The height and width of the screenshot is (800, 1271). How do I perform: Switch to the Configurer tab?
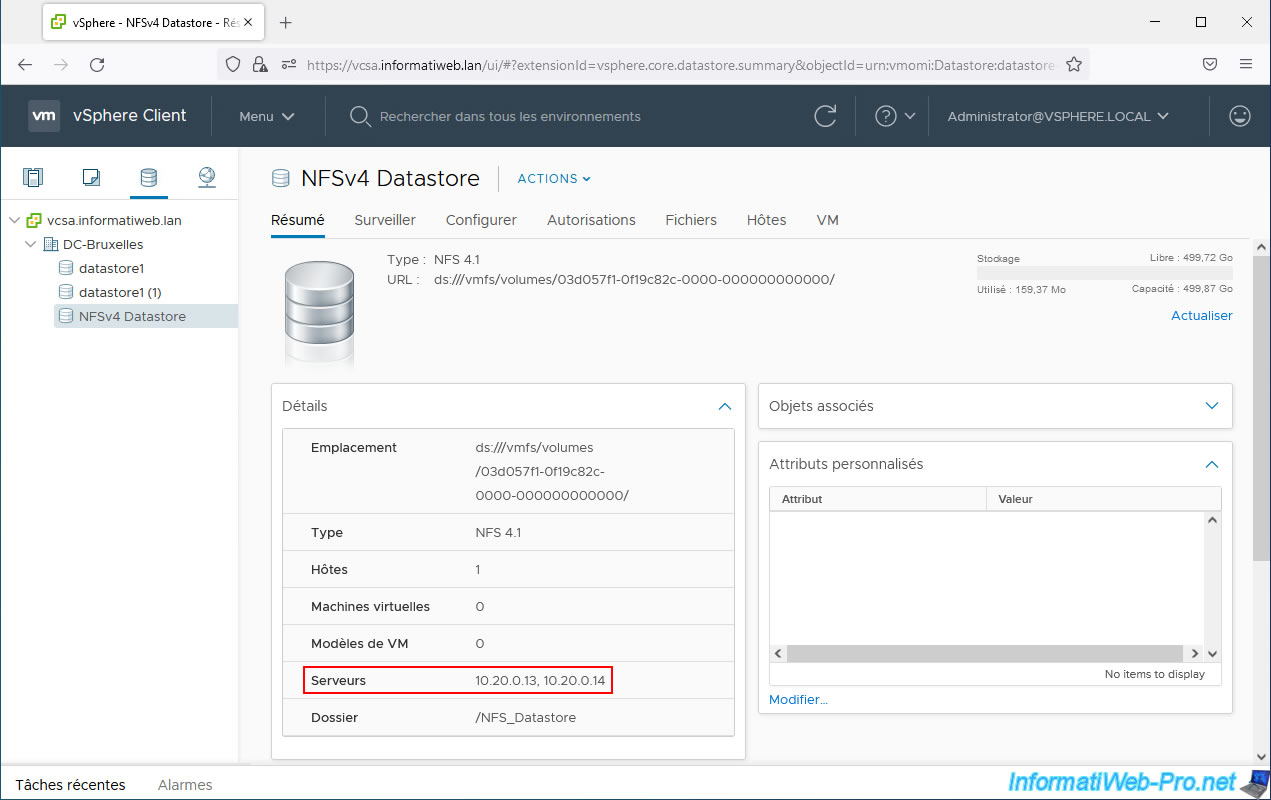(x=481, y=220)
